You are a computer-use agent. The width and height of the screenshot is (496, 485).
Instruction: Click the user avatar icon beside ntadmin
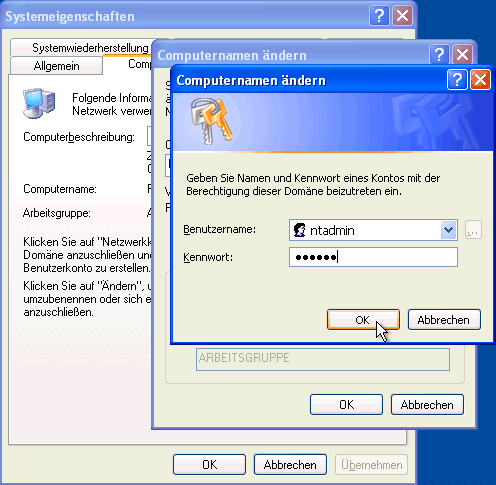(299, 230)
